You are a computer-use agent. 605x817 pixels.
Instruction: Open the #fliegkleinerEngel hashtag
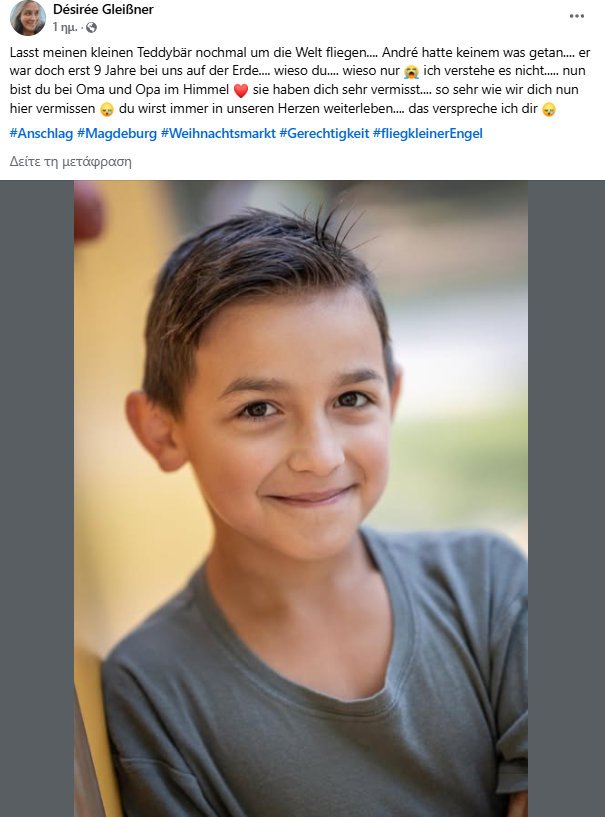tap(428, 133)
